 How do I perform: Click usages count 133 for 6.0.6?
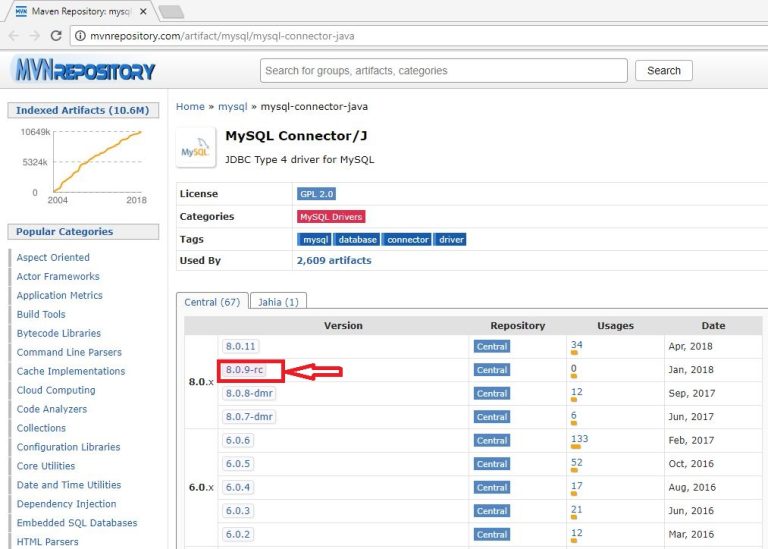tap(579, 439)
